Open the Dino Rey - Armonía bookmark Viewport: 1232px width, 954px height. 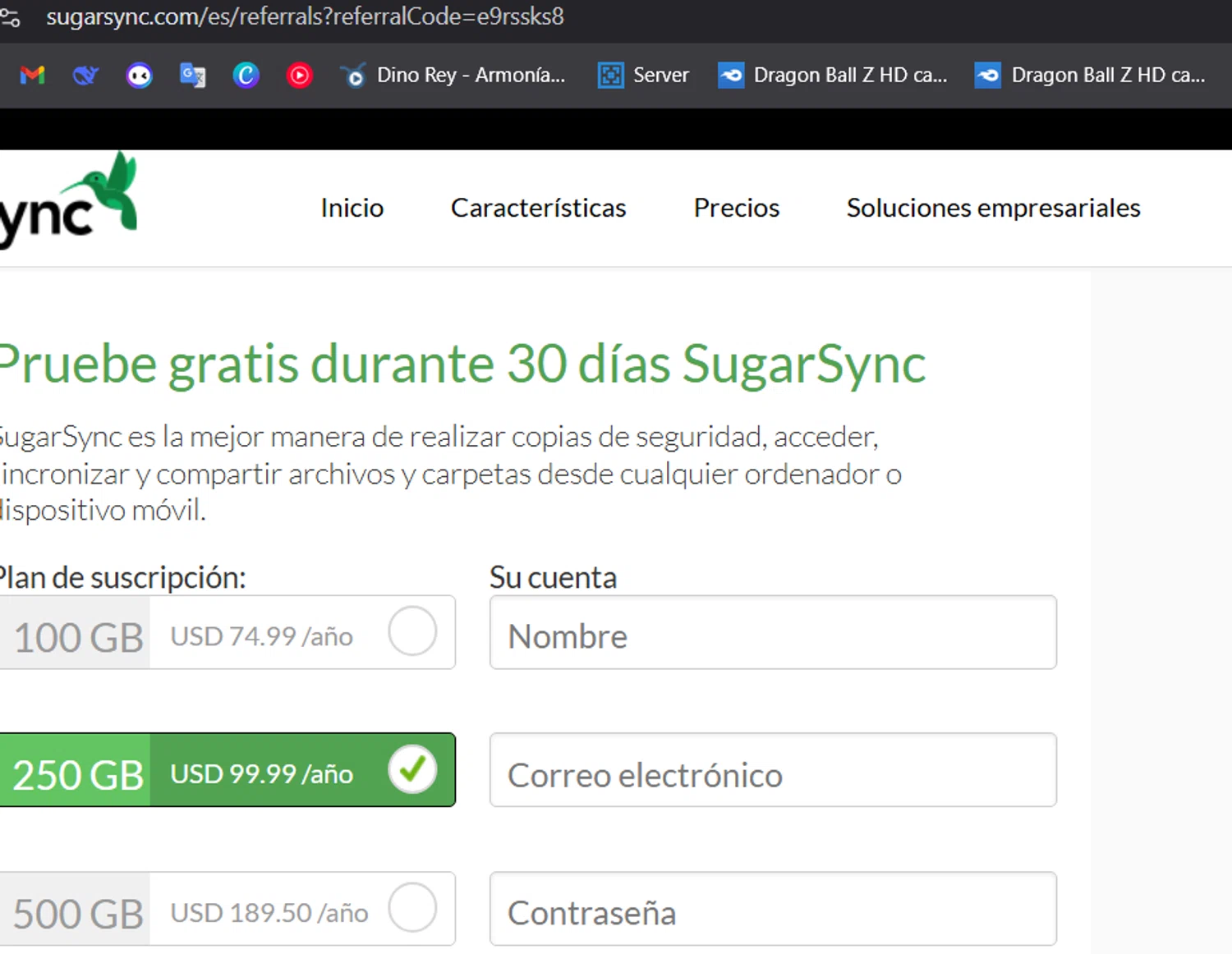coord(453,76)
